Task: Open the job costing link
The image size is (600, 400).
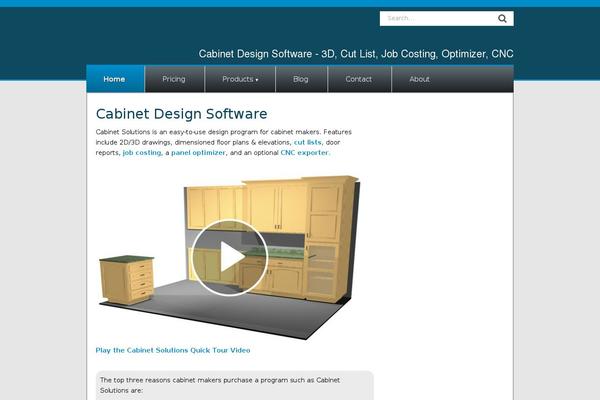Action: 142,152
